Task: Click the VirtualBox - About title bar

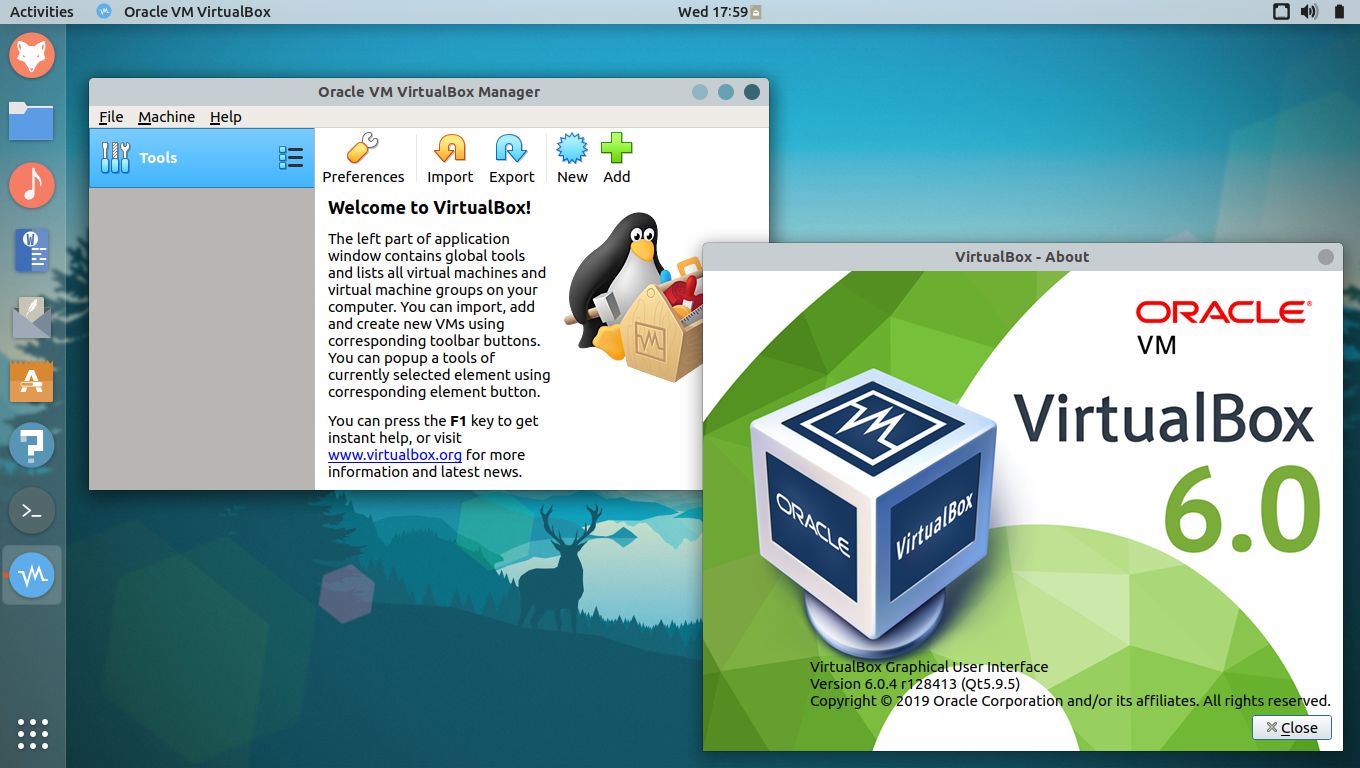Action: (1022, 257)
